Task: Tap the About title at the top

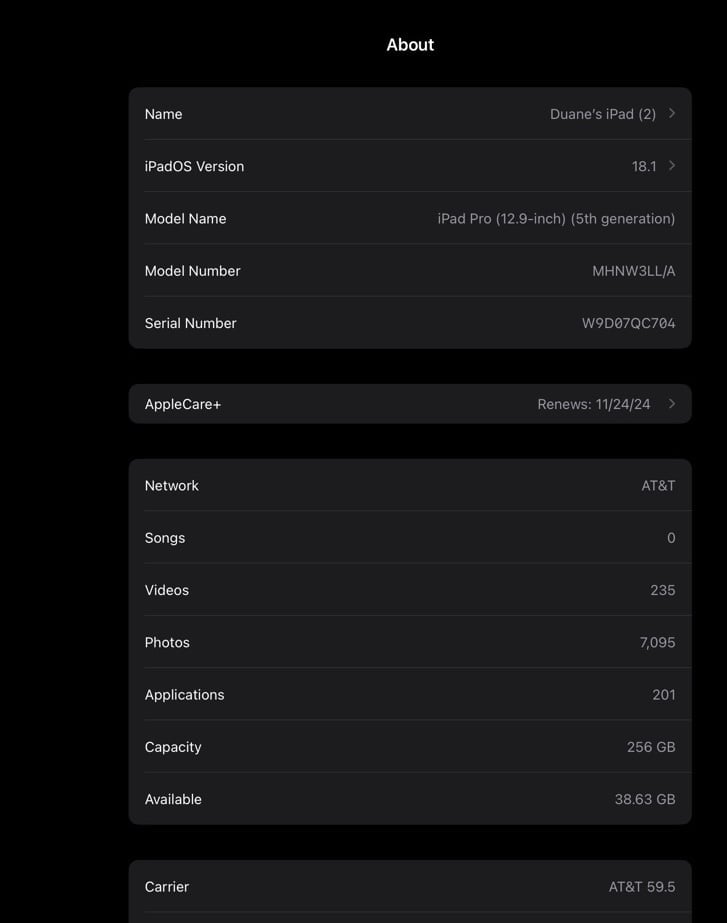Action: pos(410,44)
